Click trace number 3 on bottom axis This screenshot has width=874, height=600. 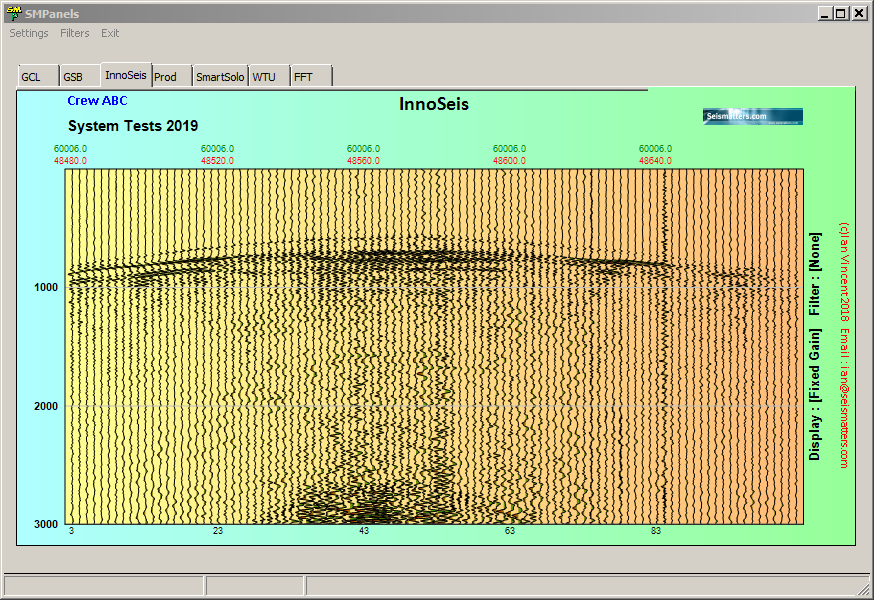71,531
